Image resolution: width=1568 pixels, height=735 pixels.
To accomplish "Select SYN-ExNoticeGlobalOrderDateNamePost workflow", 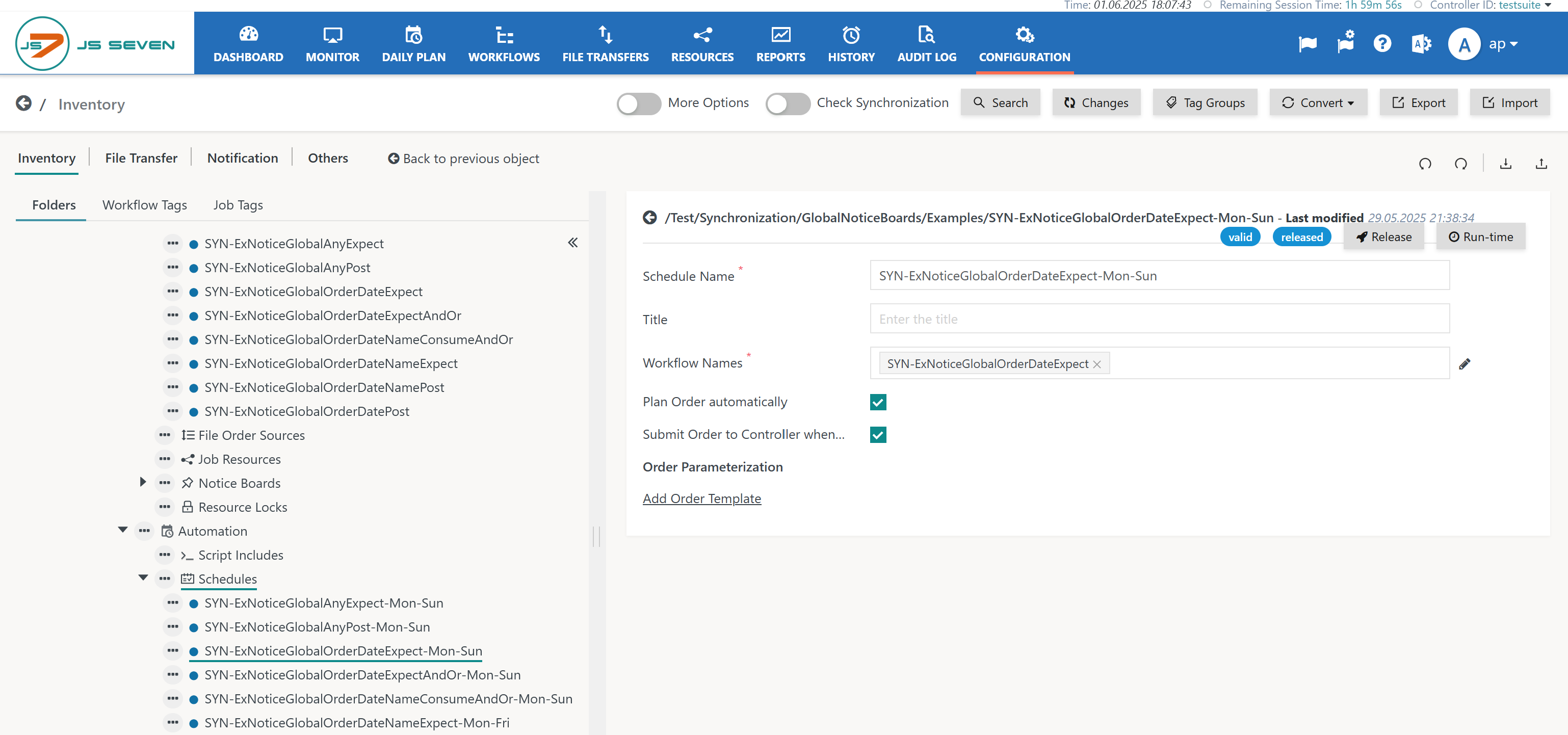I will tap(324, 387).
